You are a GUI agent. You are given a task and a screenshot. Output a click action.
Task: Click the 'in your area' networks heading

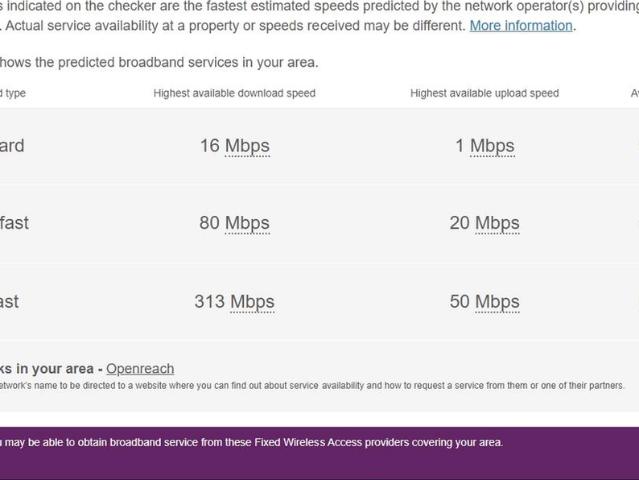[x=50, y=369]
